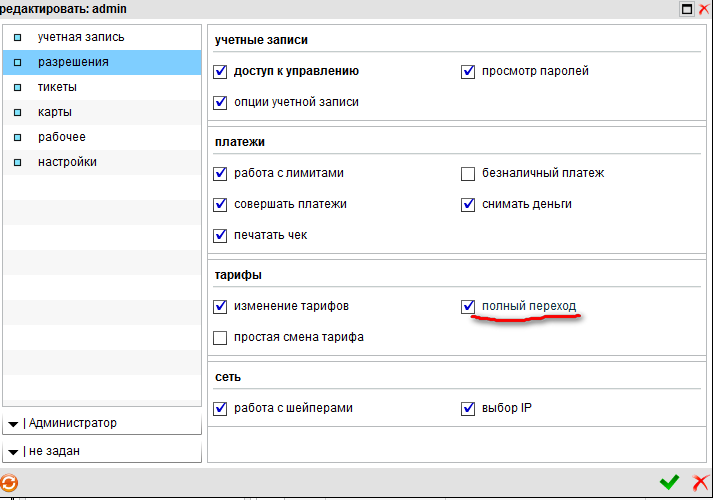The image size is (713, 500).
Task: Maximize the edit admin dialog
Action: (687, 9)
